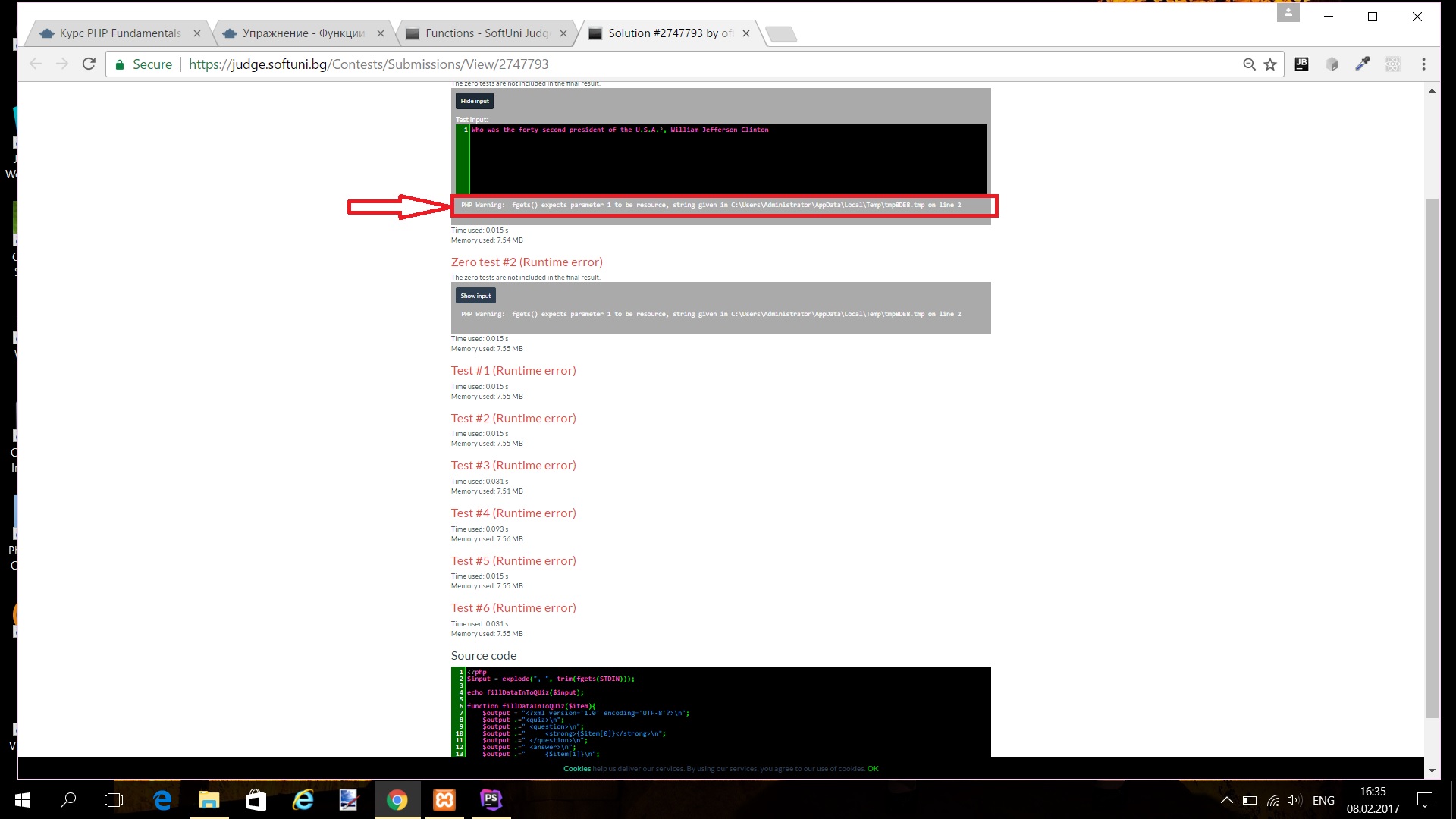
Task: Click the Show input button
Action: click(x=475, y=296)
